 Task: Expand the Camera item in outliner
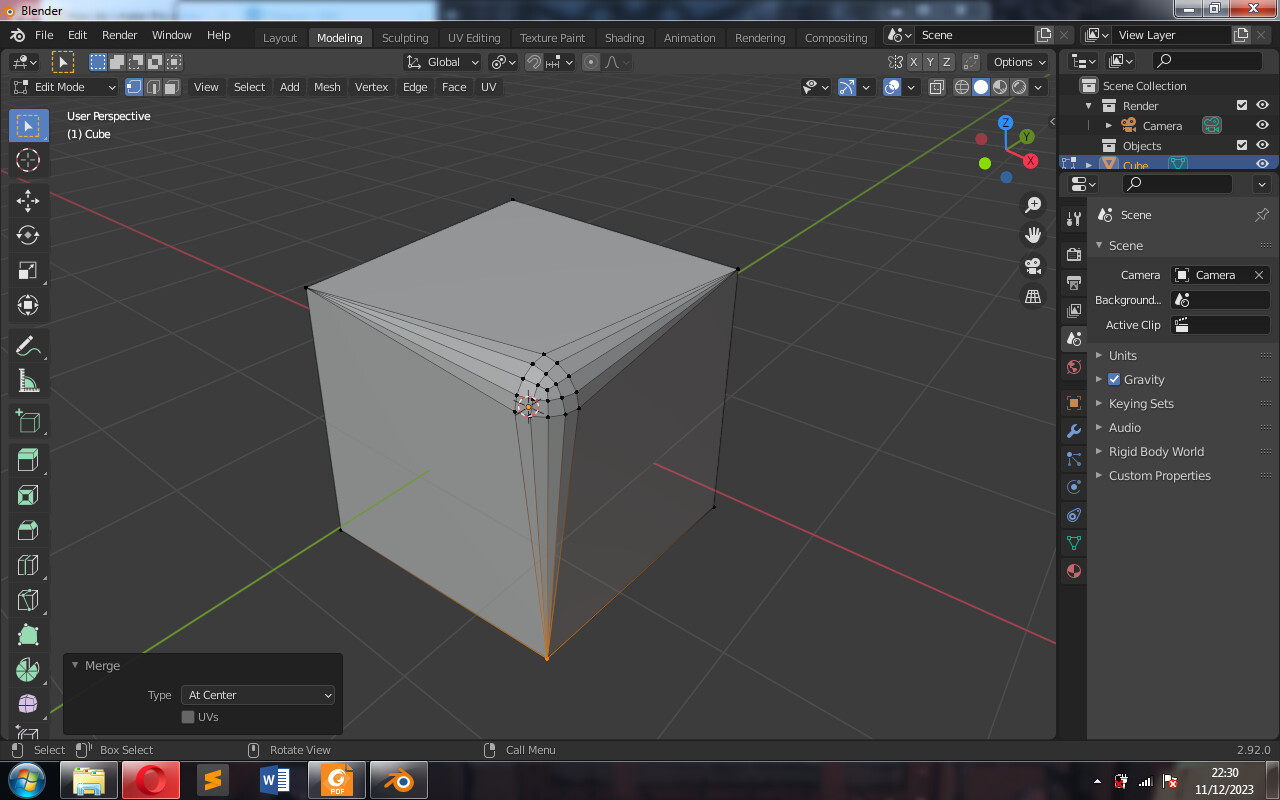[1109, 126]
